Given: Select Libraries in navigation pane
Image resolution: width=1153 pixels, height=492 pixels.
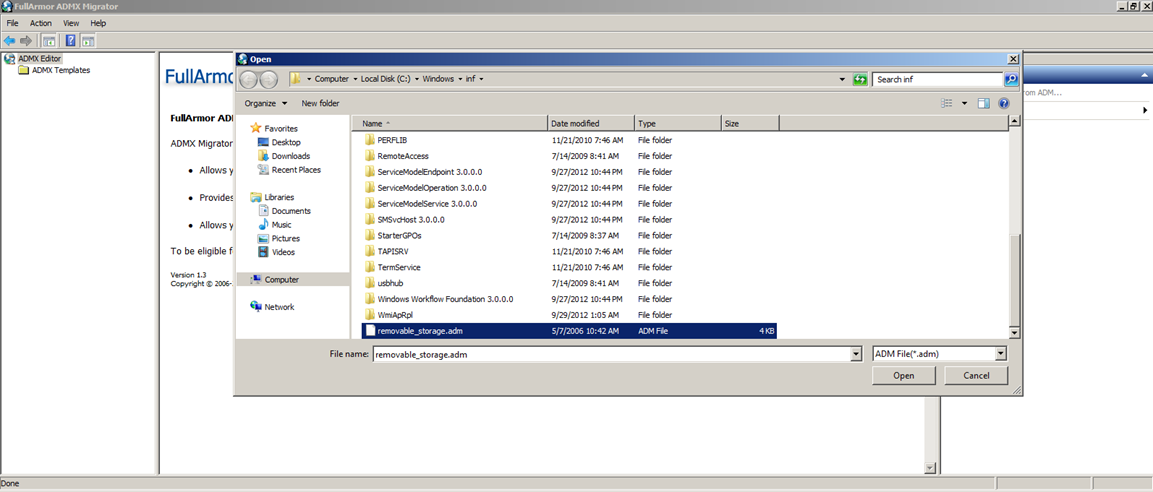Looking at the screenshot, I should pos(279,197).
